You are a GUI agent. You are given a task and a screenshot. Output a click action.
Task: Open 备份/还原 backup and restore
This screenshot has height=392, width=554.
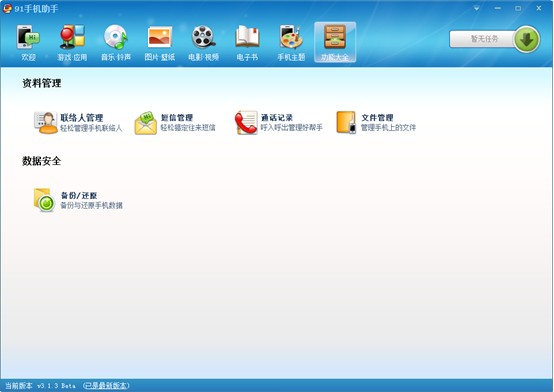pos(78,200)
